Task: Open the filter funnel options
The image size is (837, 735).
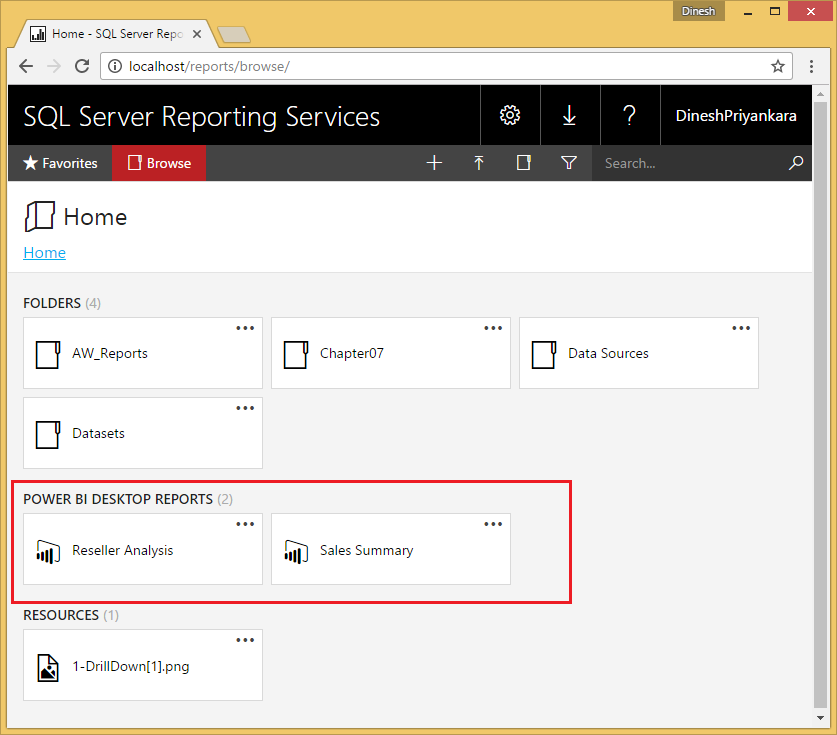Action: click(569, 163)
